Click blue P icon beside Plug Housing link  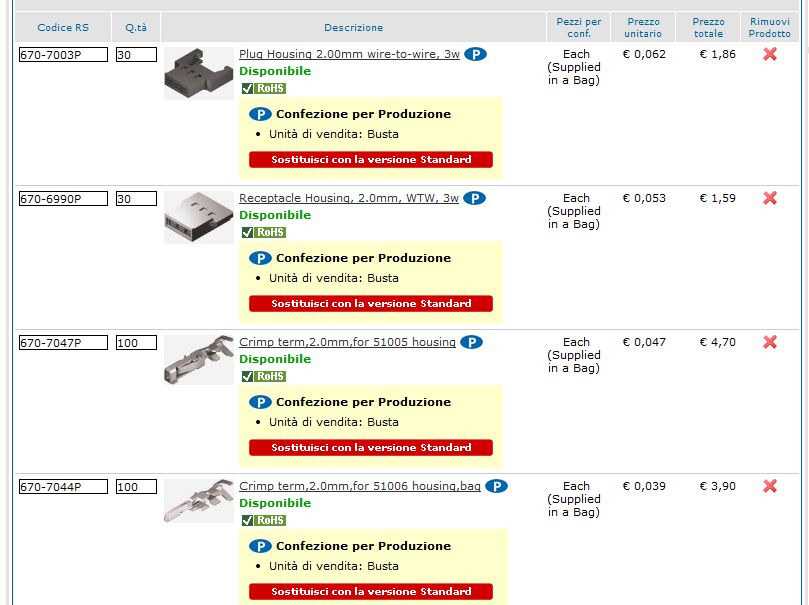click(x=475, y=54)
